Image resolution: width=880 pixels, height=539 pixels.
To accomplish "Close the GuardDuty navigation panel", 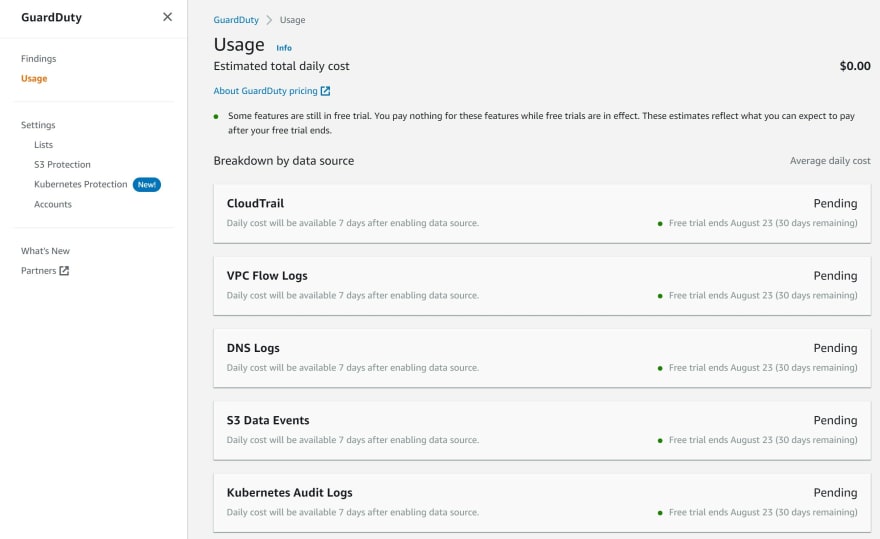I will point(167,17).
